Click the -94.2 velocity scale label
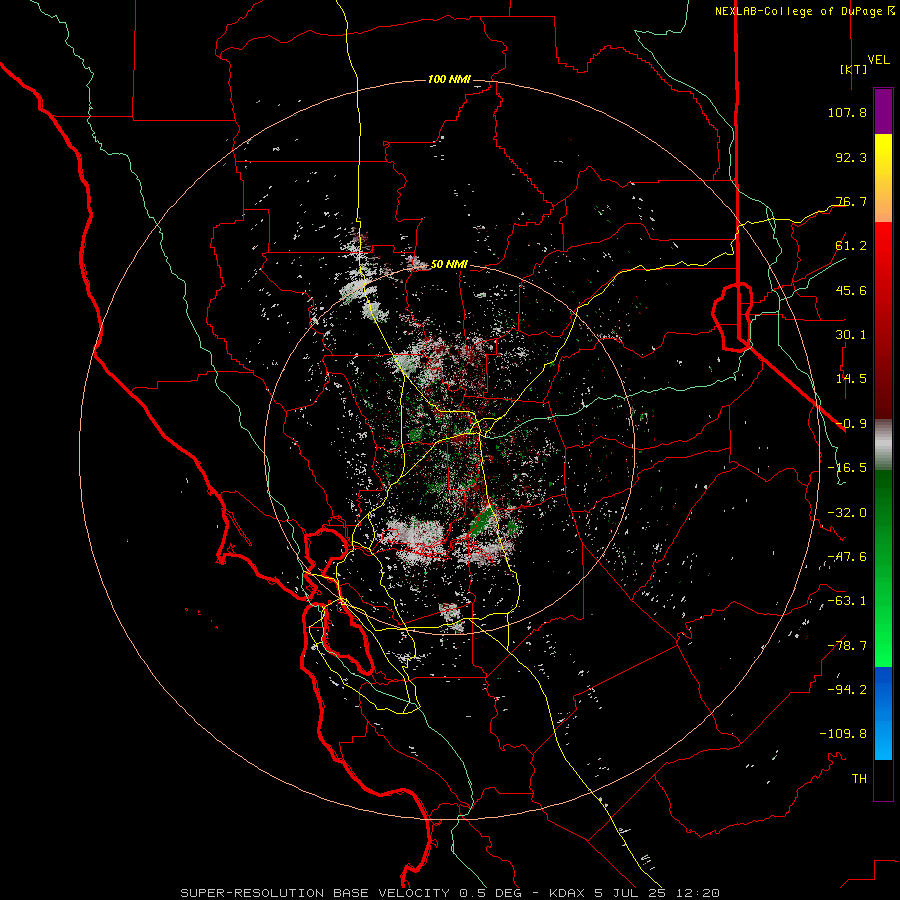The image size is (900, 900). [x=847, y=690]
